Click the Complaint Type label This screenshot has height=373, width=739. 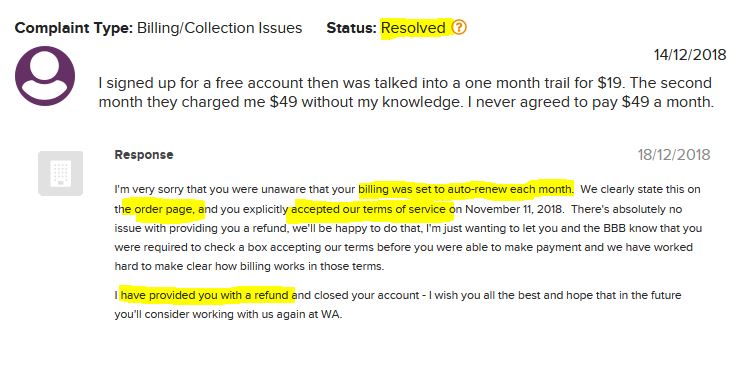(x=74, y=28)
